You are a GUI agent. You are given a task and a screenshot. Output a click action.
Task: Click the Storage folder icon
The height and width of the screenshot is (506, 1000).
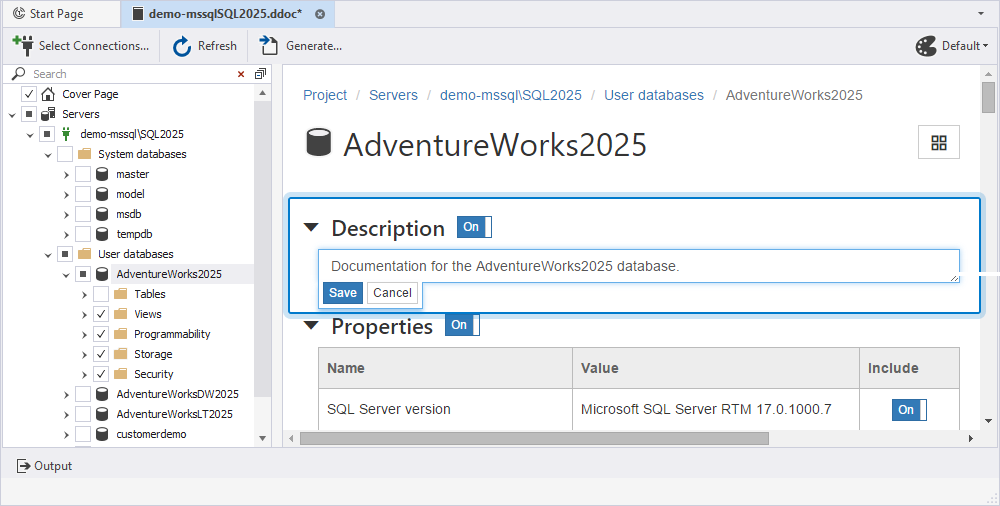(x=121, y=354)
